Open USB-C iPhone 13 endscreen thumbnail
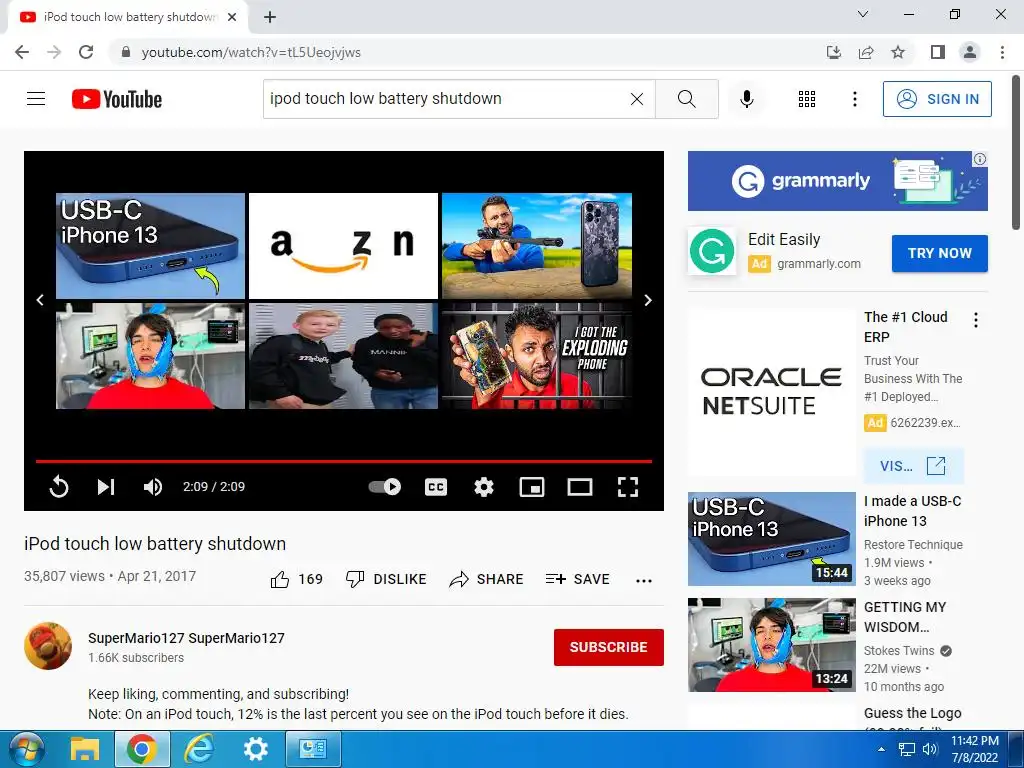This screenshot has width=1024, height=768. 150,246
